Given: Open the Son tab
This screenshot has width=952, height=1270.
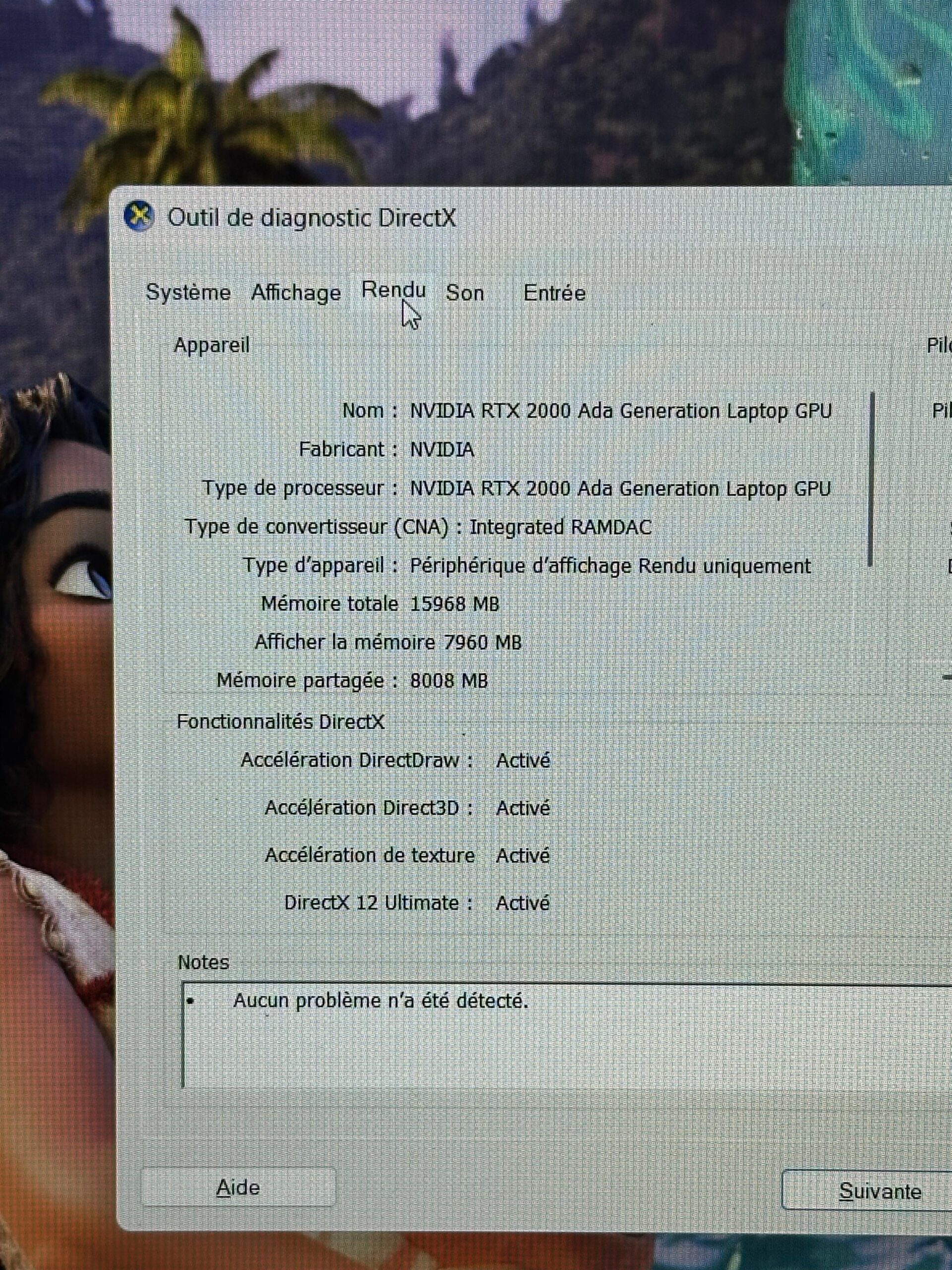Looking at the screenshot, I should [x=465, y=293].
